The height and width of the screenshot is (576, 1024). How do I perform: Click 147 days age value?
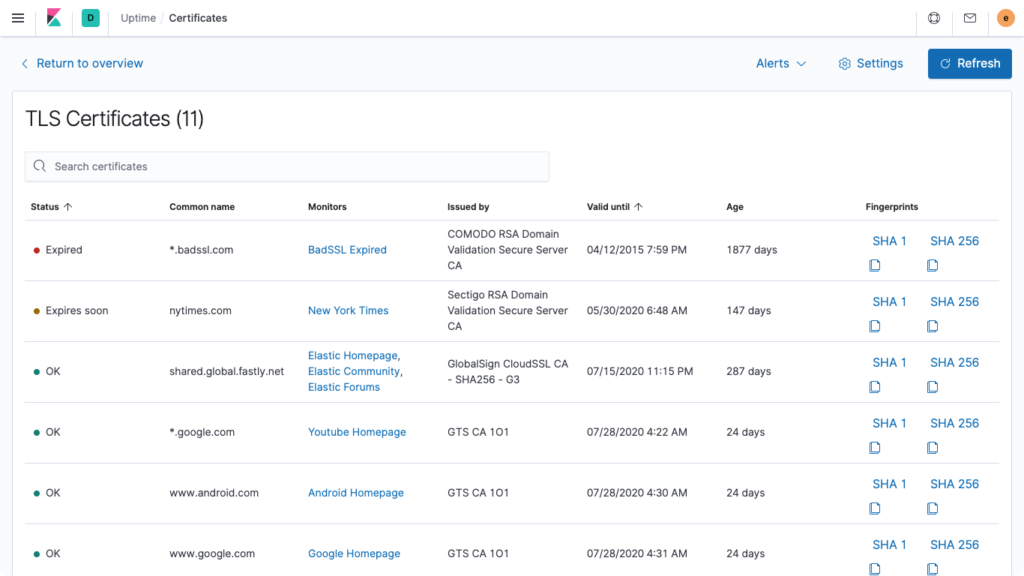click(x=748, y=310)
